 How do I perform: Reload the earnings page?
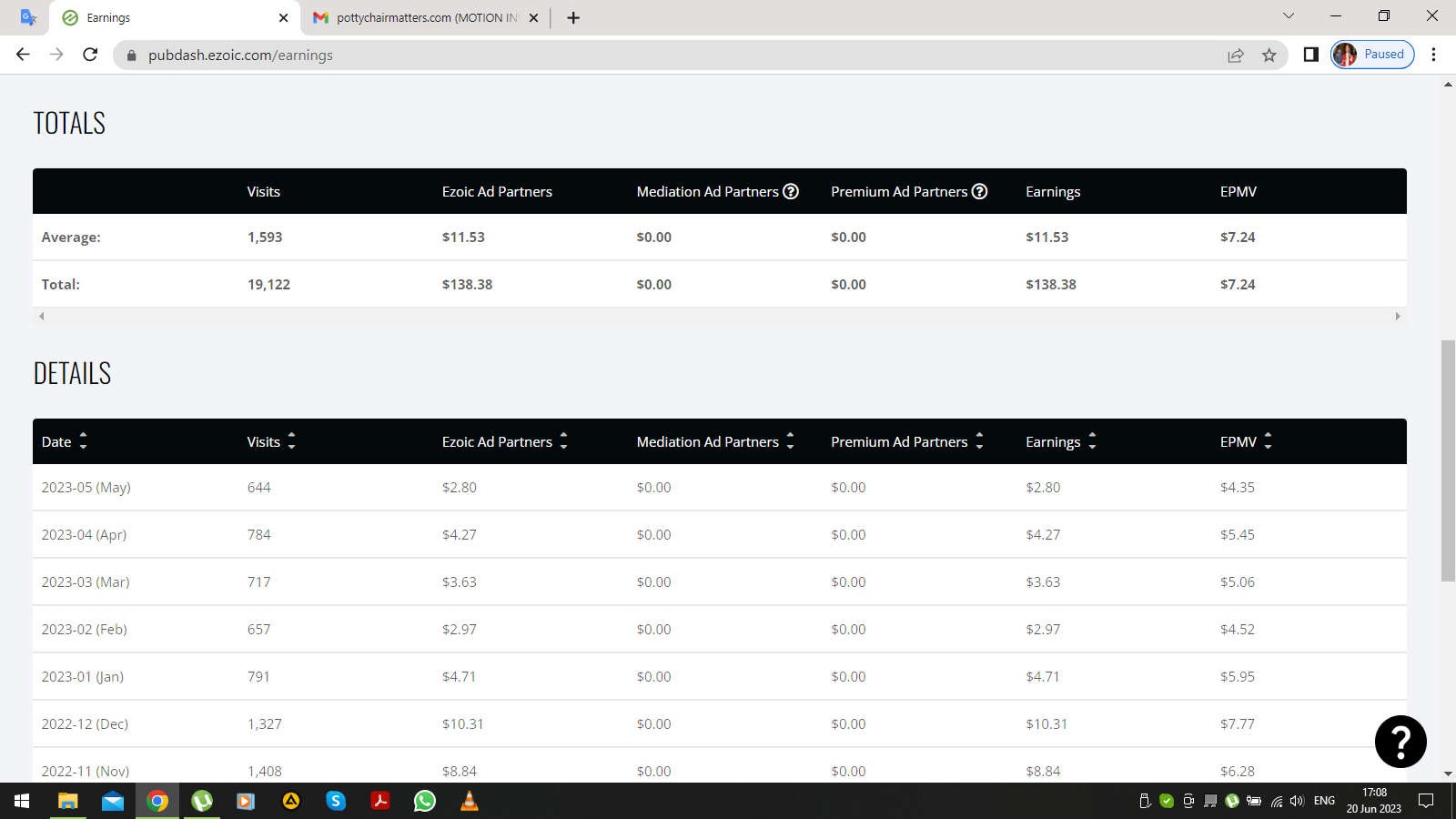pyautogui.click(x=90, y=55)
